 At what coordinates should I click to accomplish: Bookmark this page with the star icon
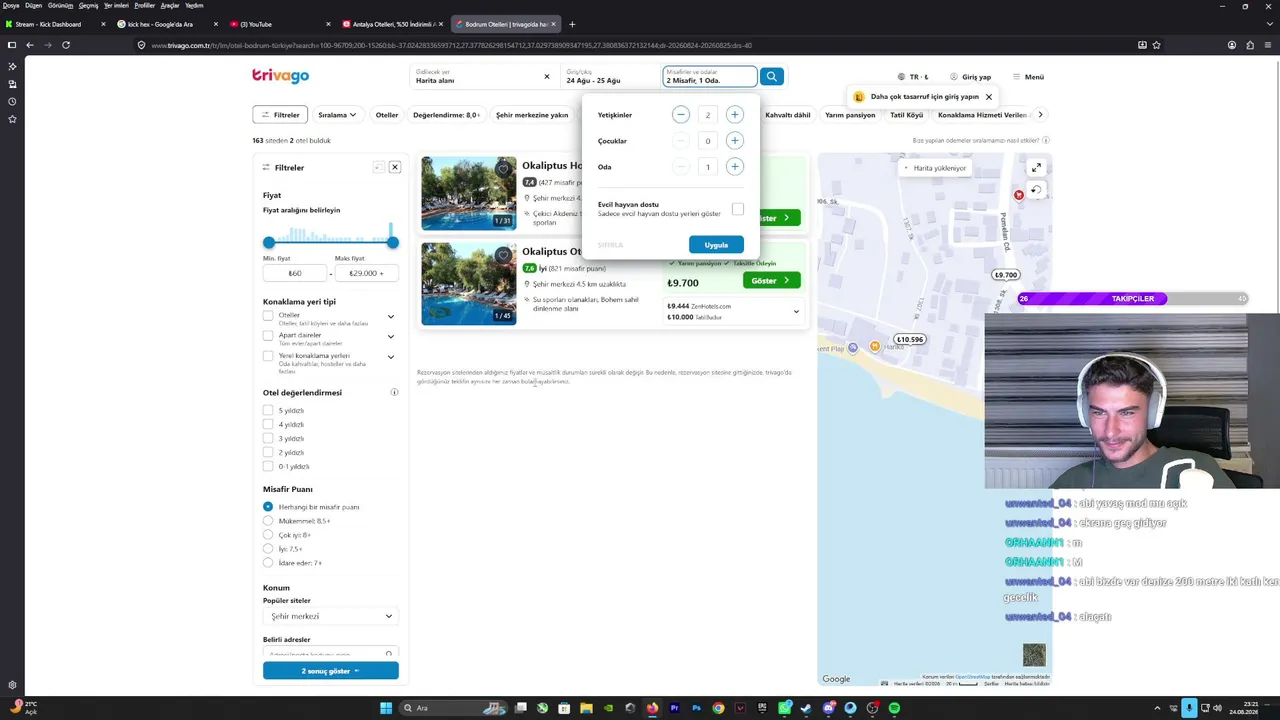pyautogui.click(x=1156, y=45)
